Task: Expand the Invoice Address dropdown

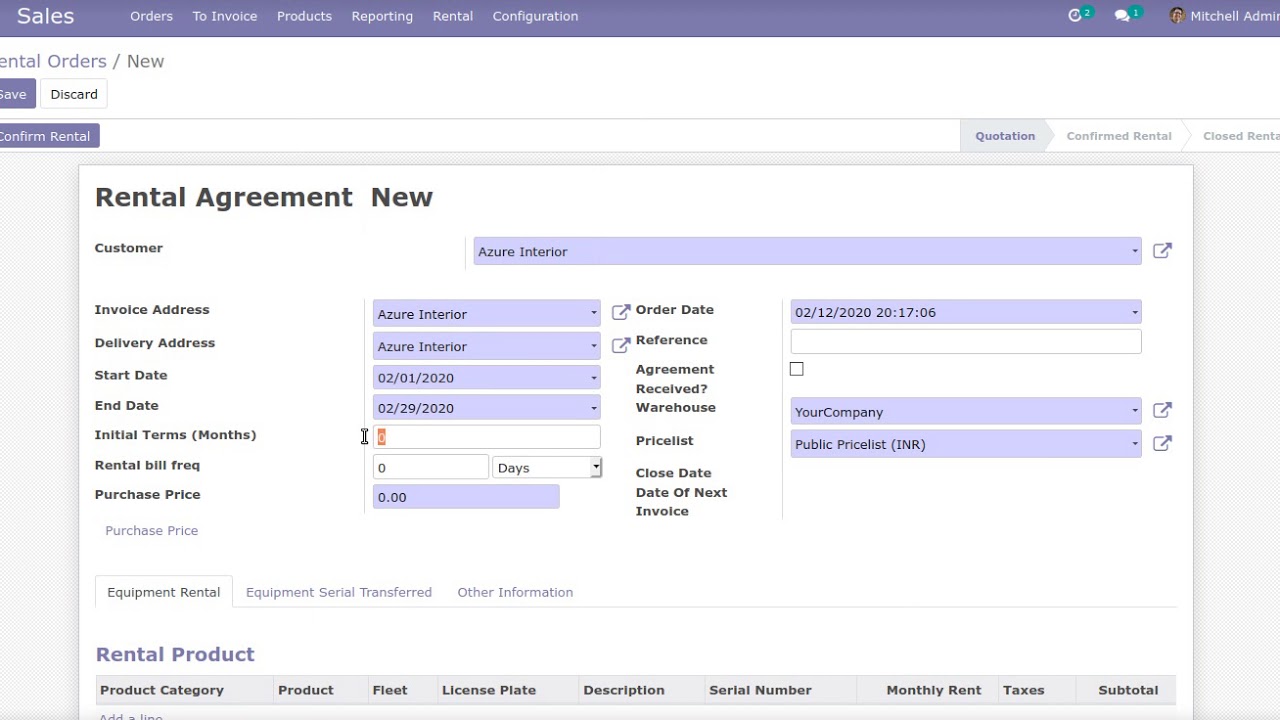Action: [593, 313]
